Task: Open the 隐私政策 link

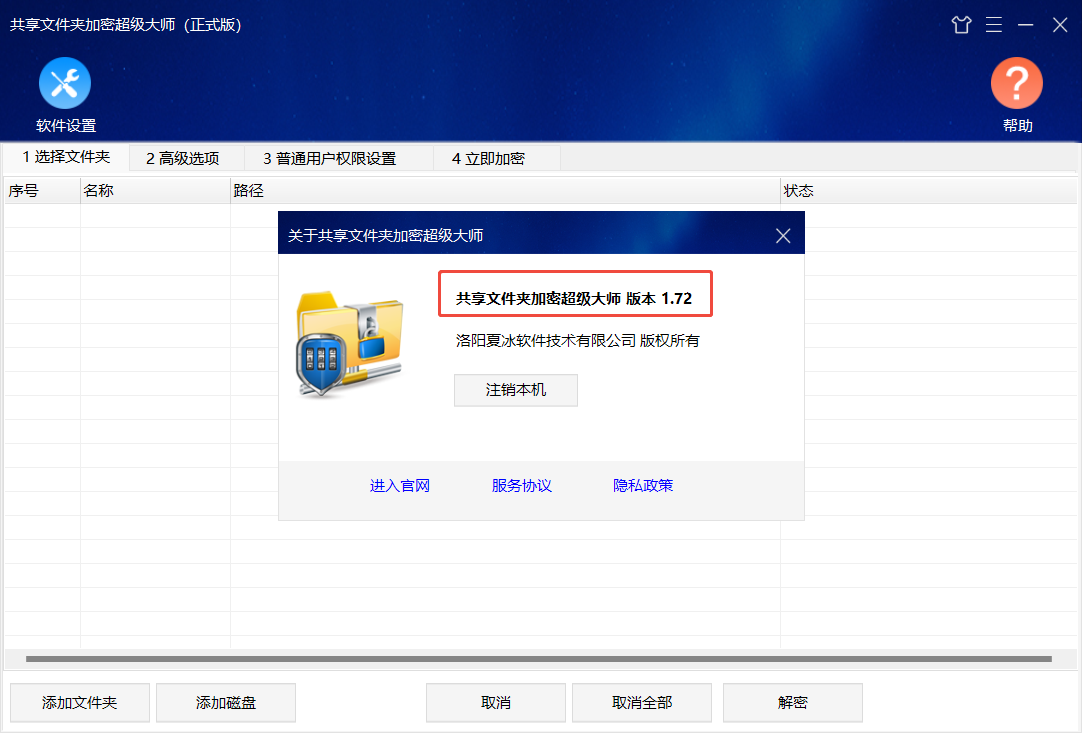Action: pyautogui.click(x=643, y=485)
